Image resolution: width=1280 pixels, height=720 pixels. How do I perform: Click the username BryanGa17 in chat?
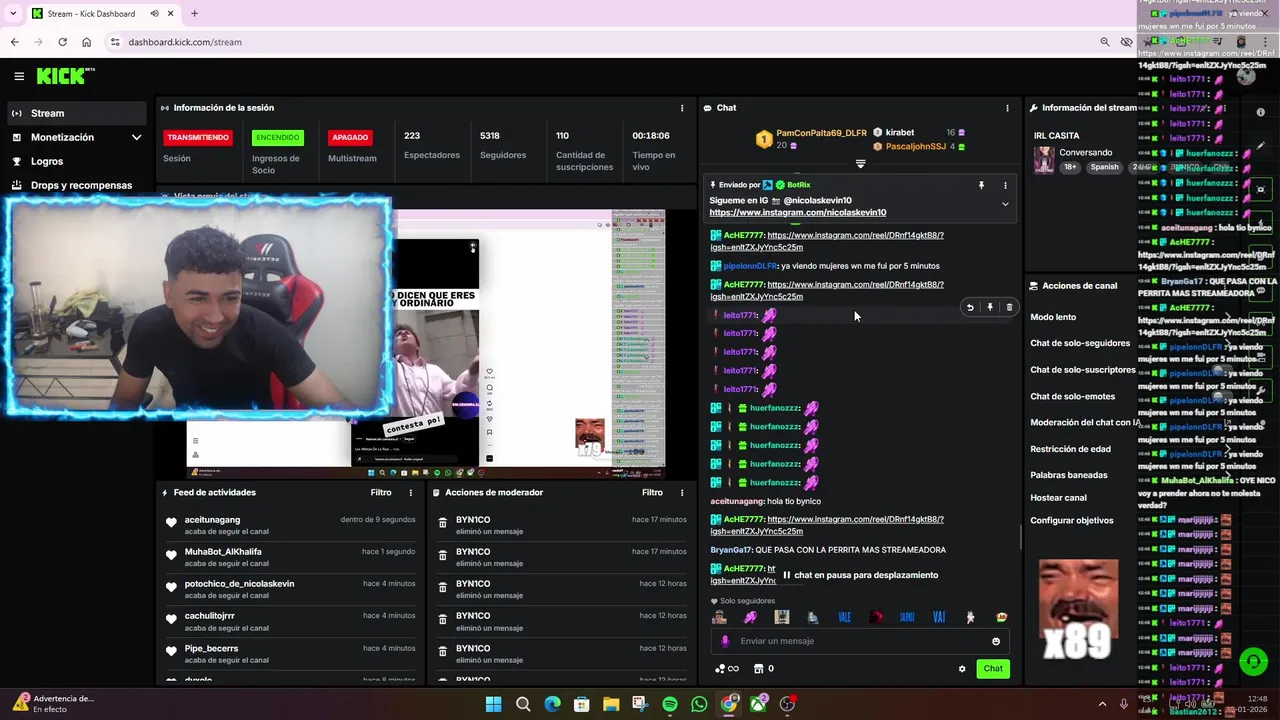pos(730,550)
